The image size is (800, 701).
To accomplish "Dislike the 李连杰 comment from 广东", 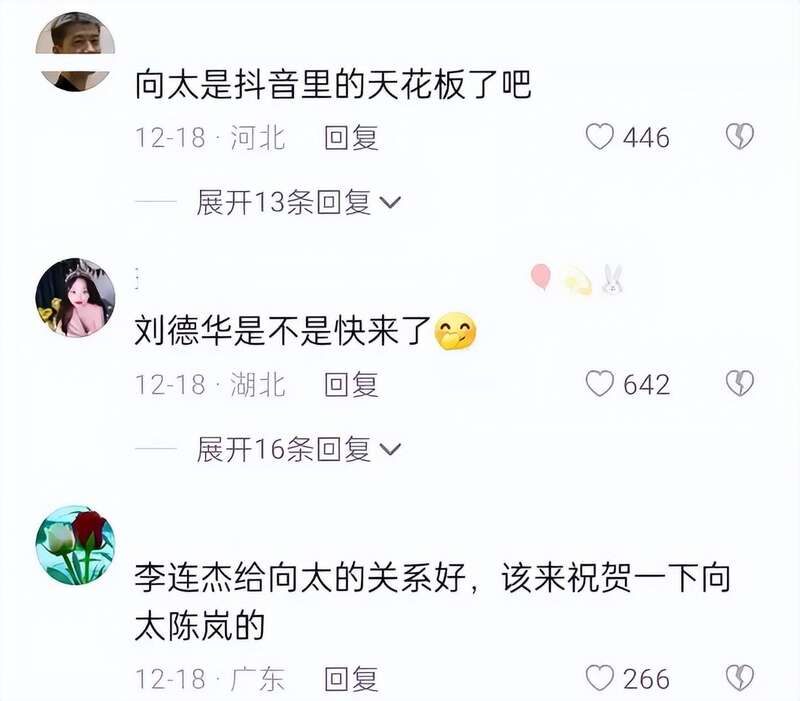I will (x=740, y=678).
